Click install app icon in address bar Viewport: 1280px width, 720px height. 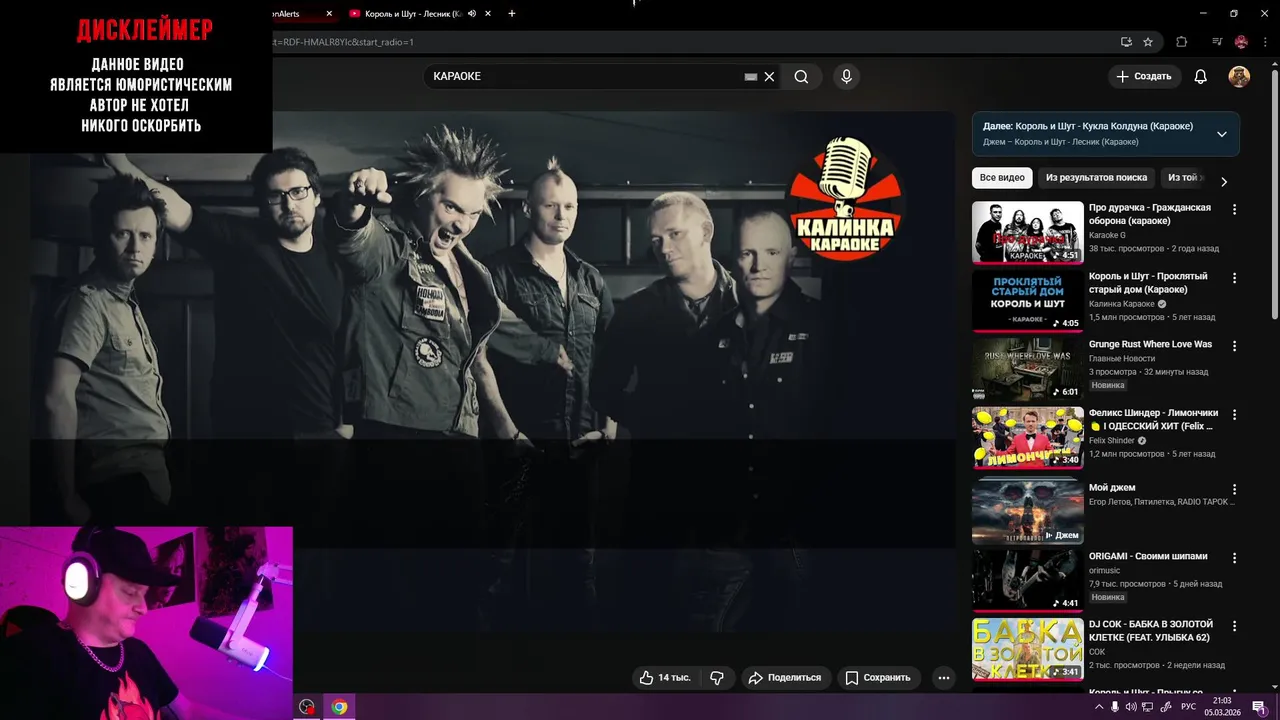(x=1126, y=42)
